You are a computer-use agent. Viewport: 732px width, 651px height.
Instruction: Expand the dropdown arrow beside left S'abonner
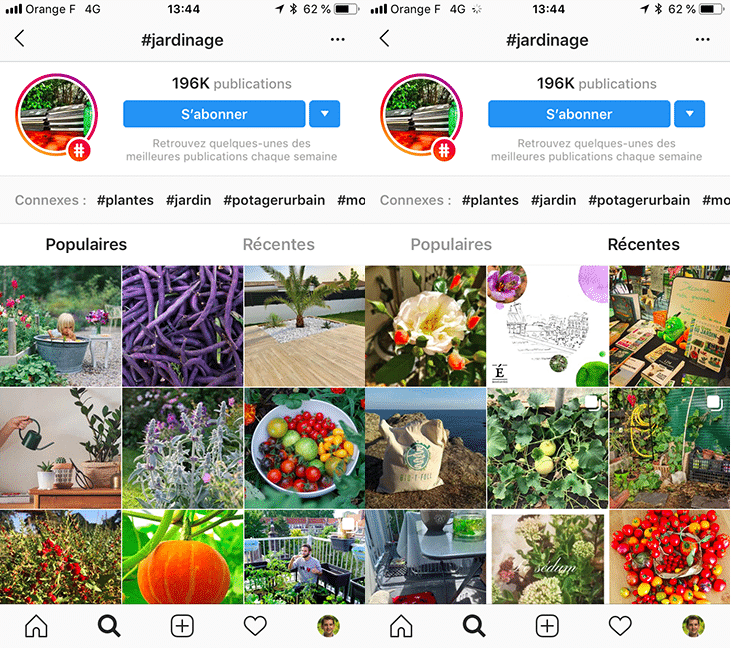pyautogui.click(x=324, y=113)
